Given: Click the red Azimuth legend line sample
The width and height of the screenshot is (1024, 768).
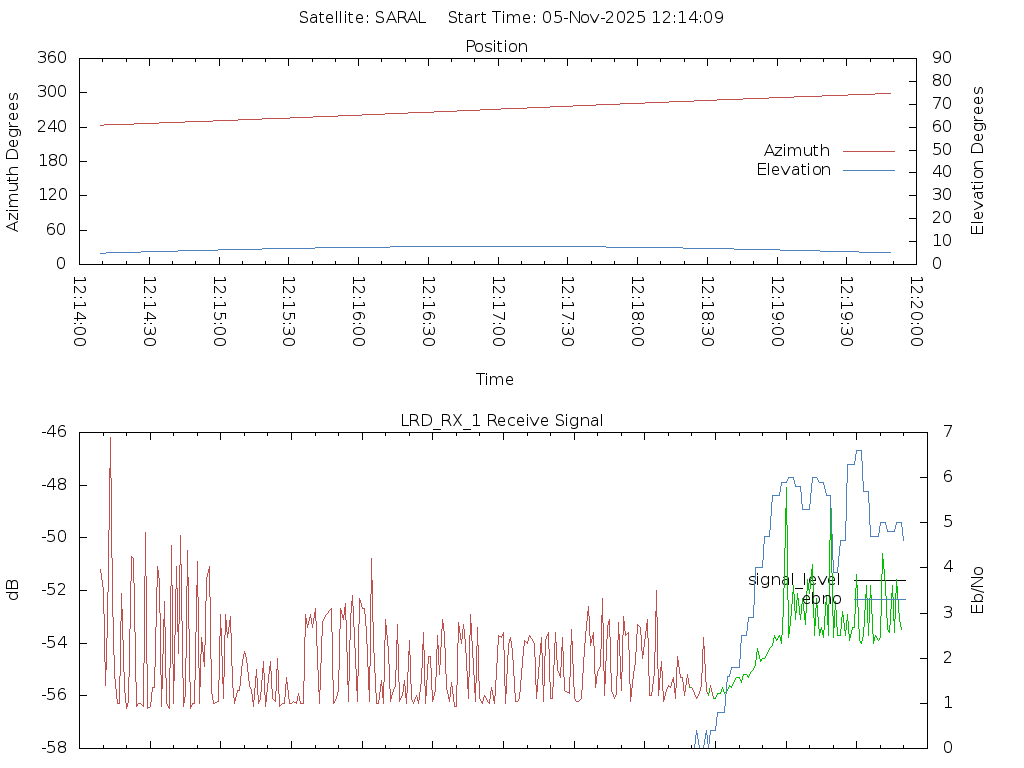Looking at the screenshot, I should point(868,151).
